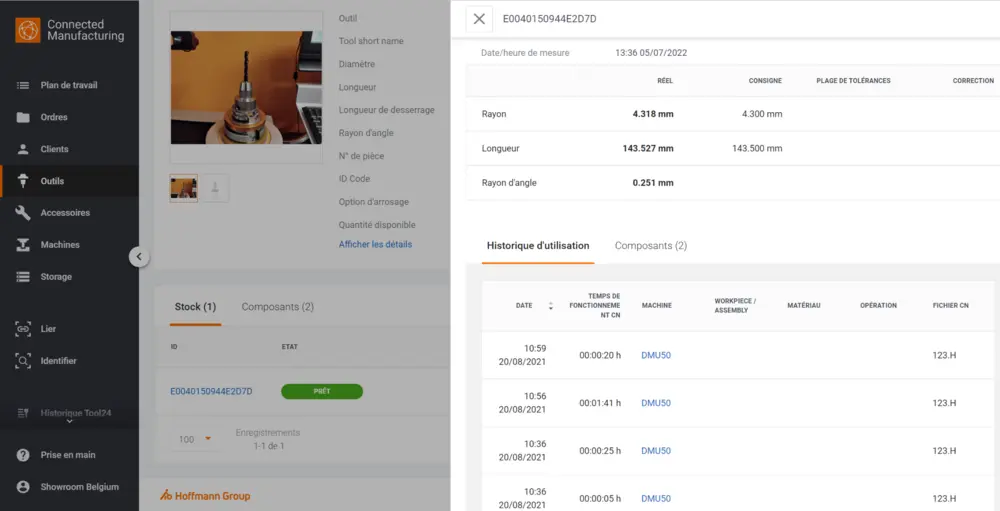Click Afficher les détails link
The width and height of the screenshot is (1000, 511).
(x=375, y=244)
